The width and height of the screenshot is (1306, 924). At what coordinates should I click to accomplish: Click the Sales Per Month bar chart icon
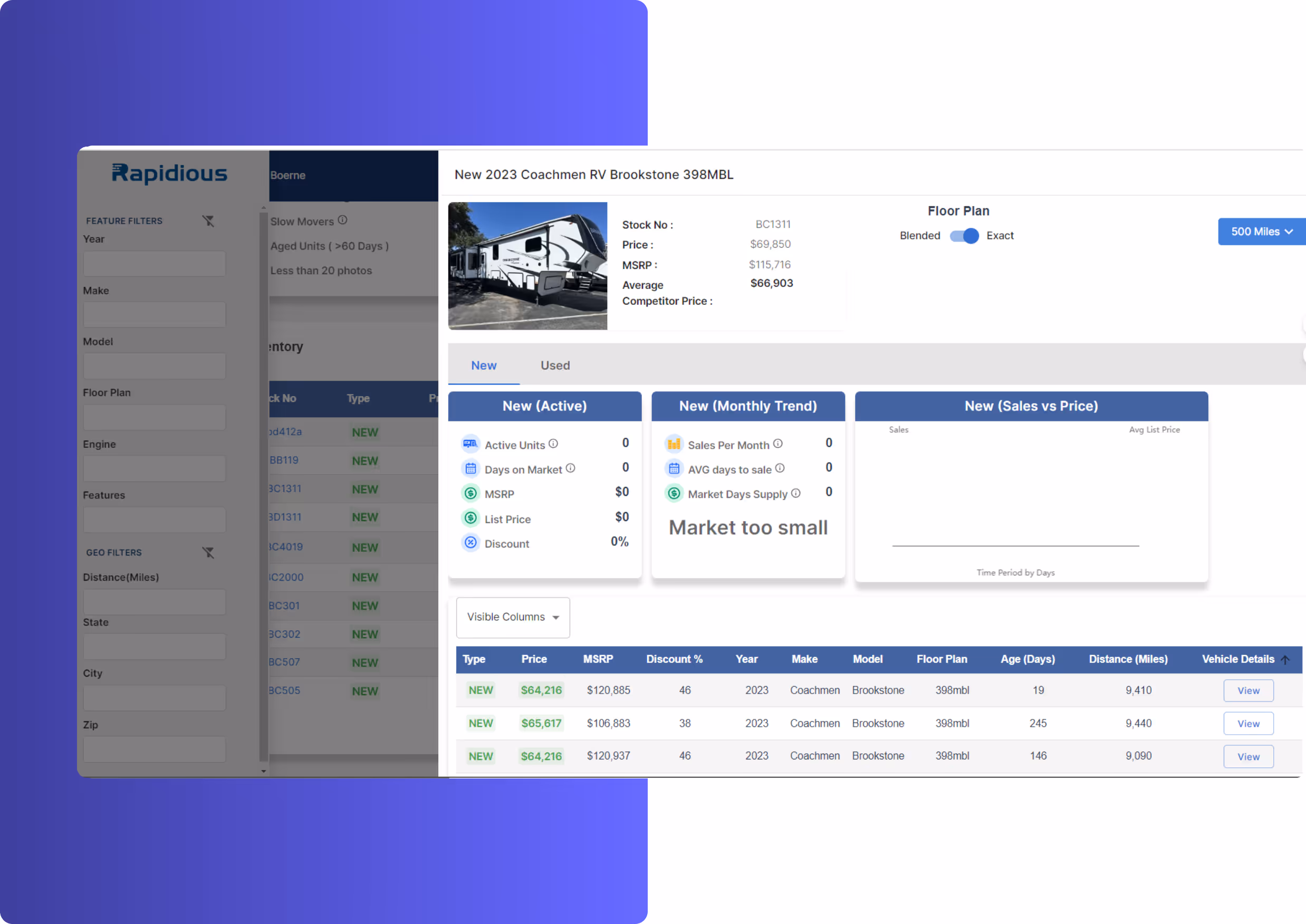click(x=674, y=444)
